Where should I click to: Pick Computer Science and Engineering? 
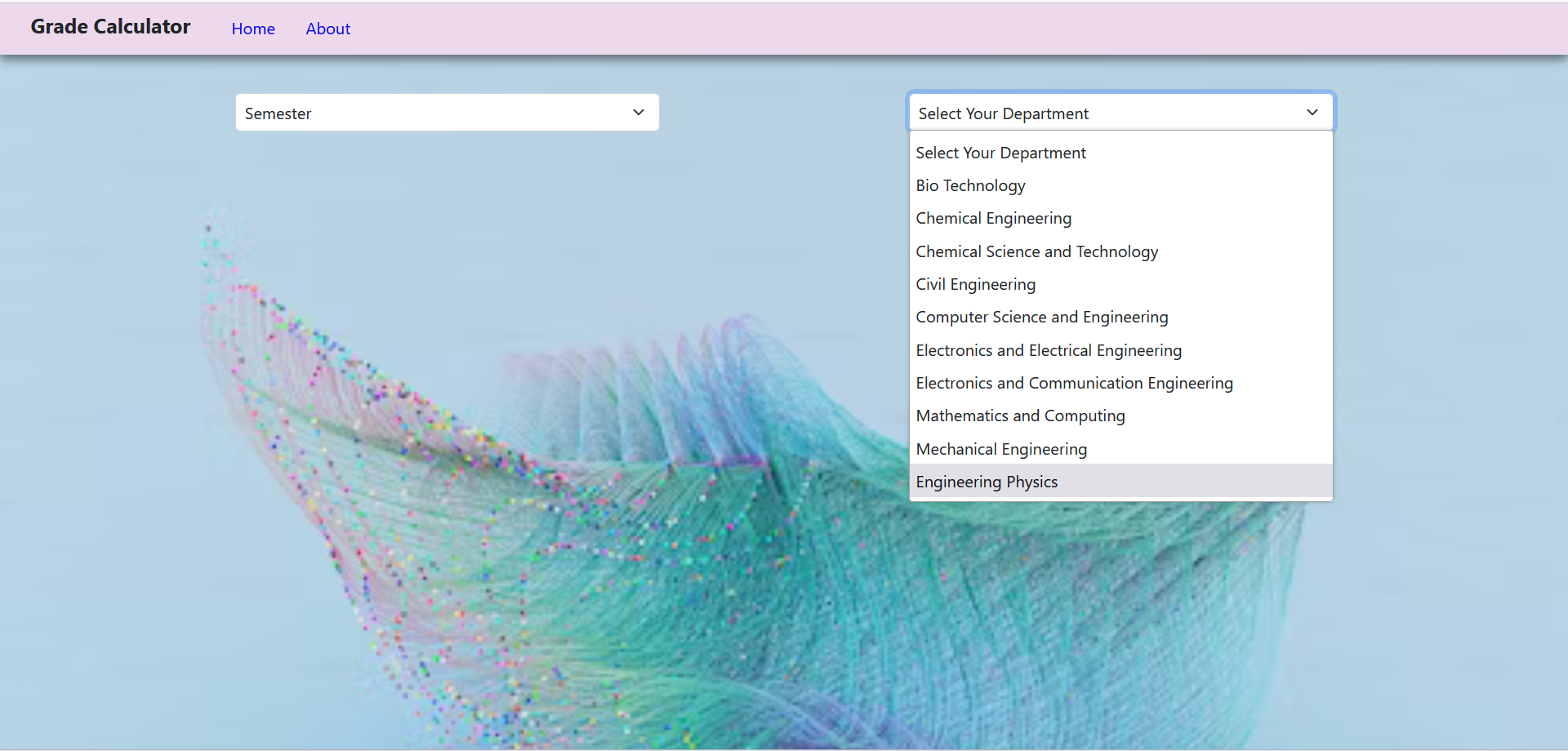pos(1041,317)
